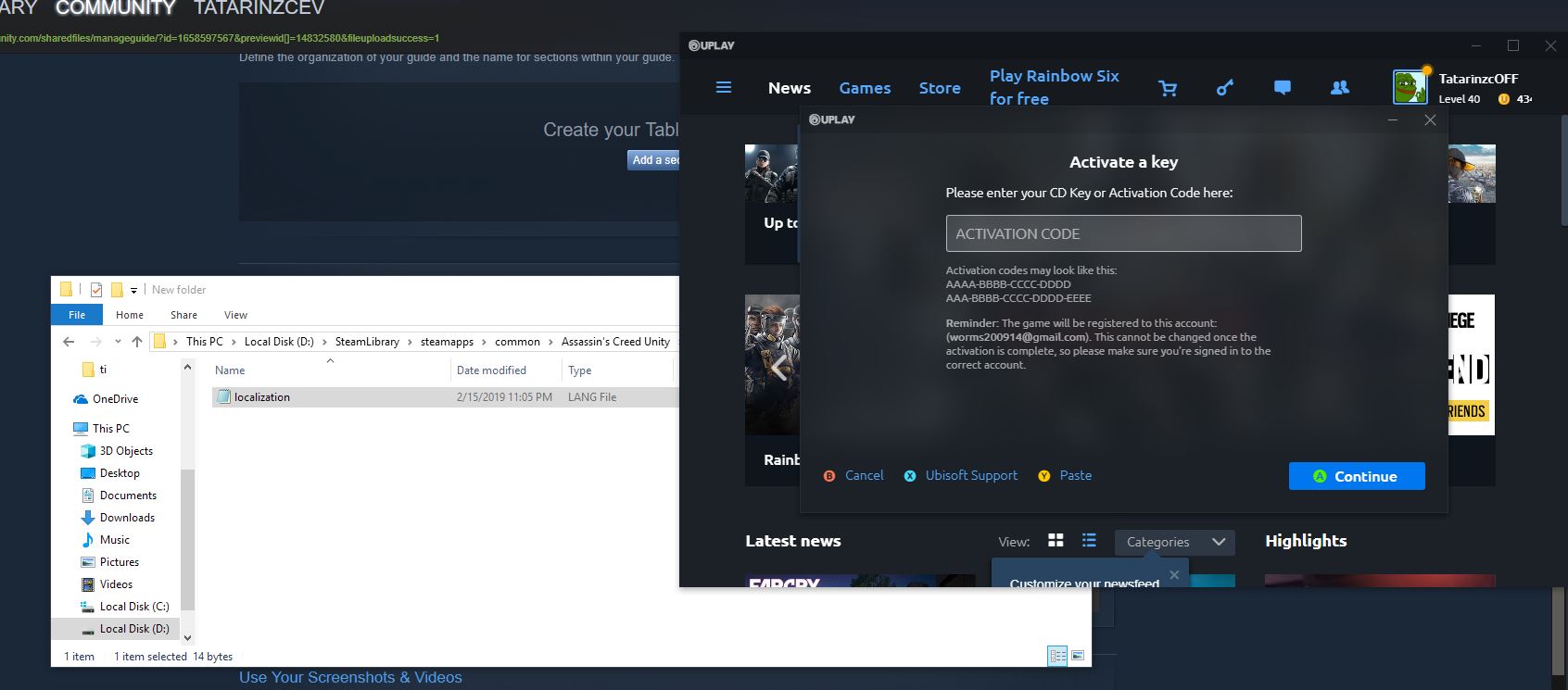
Task: Click inside the Activation Code input field
Action: tap(1123, 233)
